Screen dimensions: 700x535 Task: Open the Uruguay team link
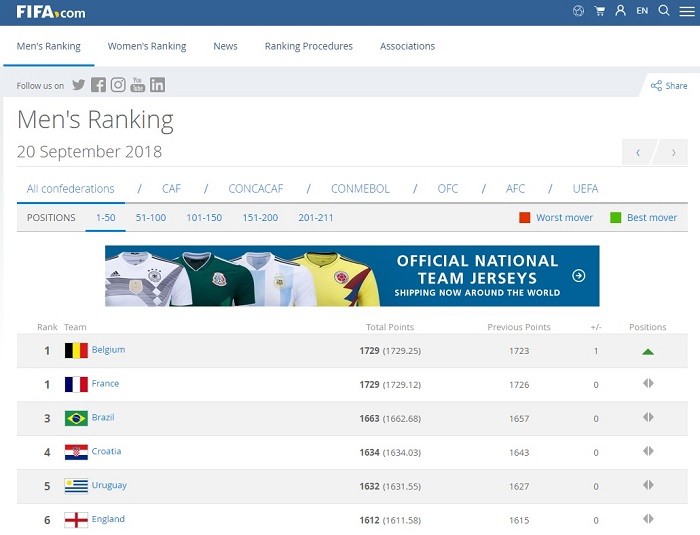109,485
